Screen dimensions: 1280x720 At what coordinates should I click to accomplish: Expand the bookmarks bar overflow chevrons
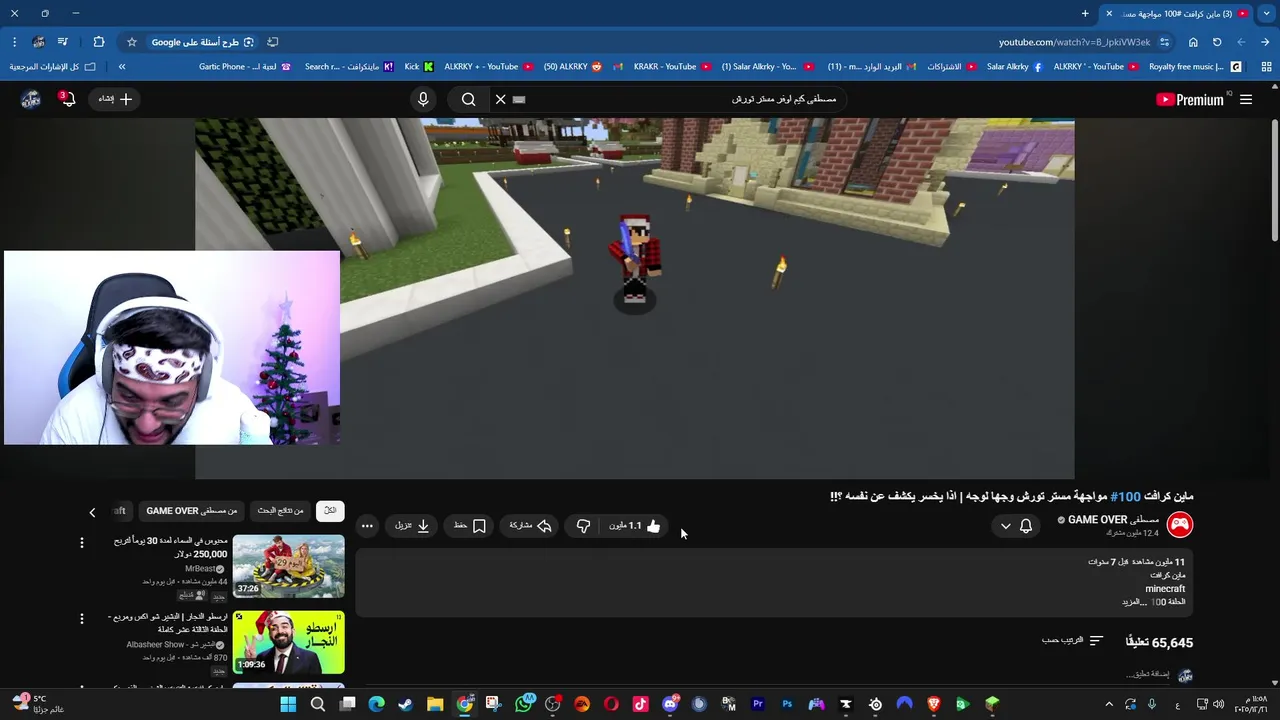(122, 67)
